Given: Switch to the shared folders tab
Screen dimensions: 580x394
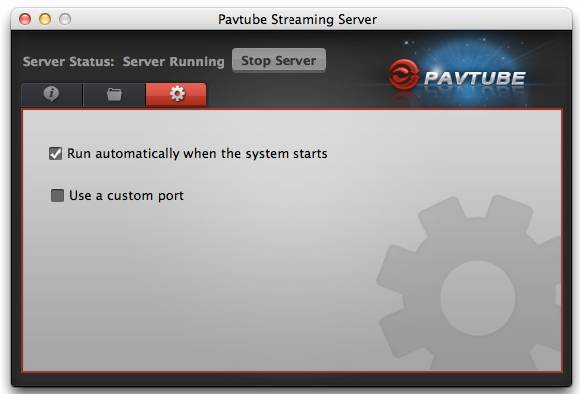Looking at the screenshot, I should [x=114, y=95].
